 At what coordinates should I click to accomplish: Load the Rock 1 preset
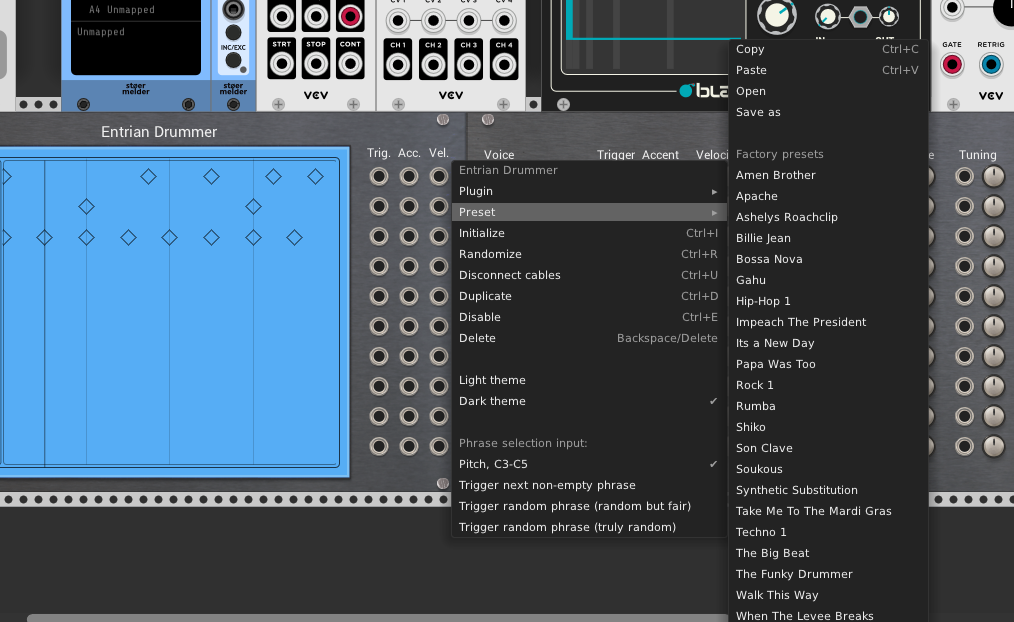click(828, 385)
